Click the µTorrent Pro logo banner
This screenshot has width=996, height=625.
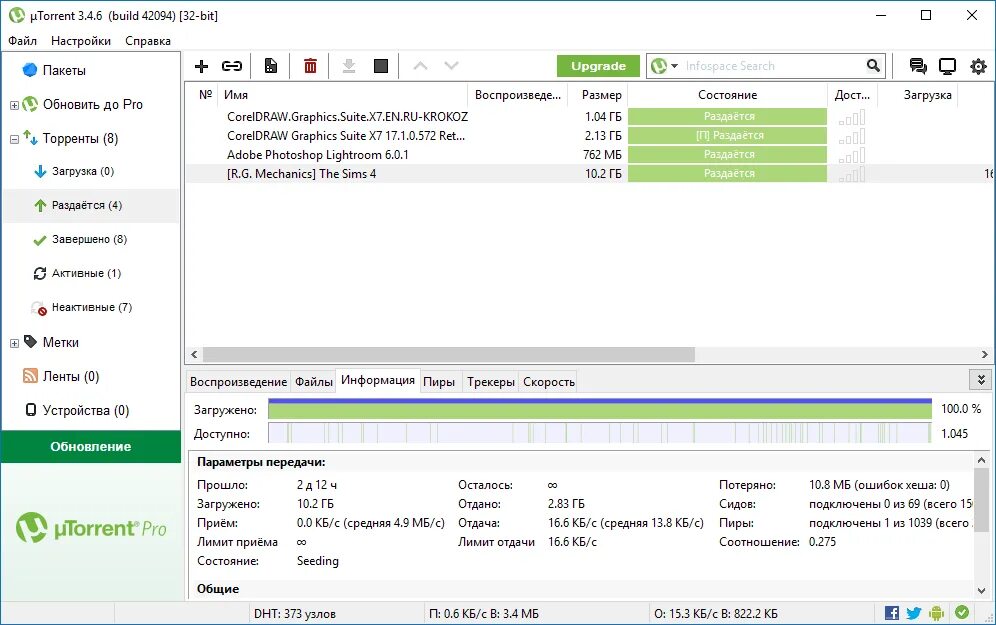tap(91, 528)
